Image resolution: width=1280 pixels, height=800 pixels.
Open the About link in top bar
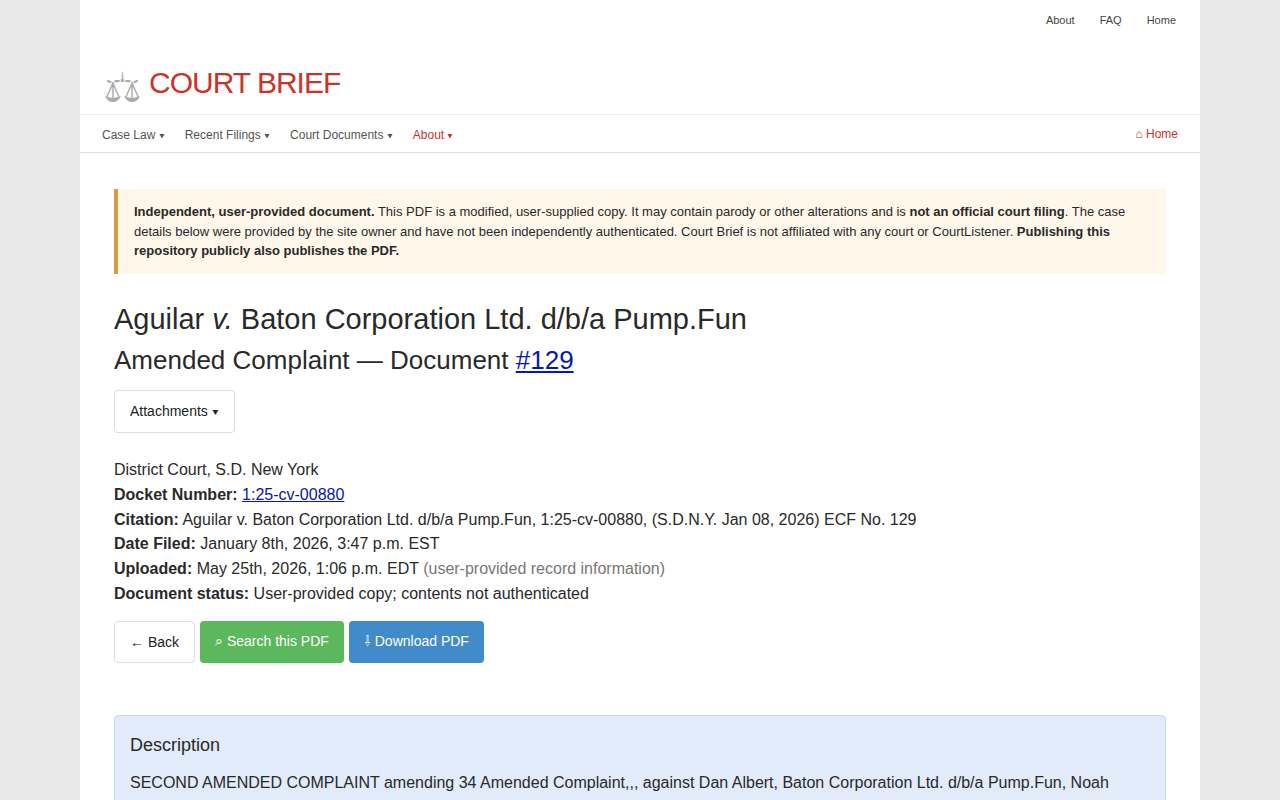pos(1060,20)
